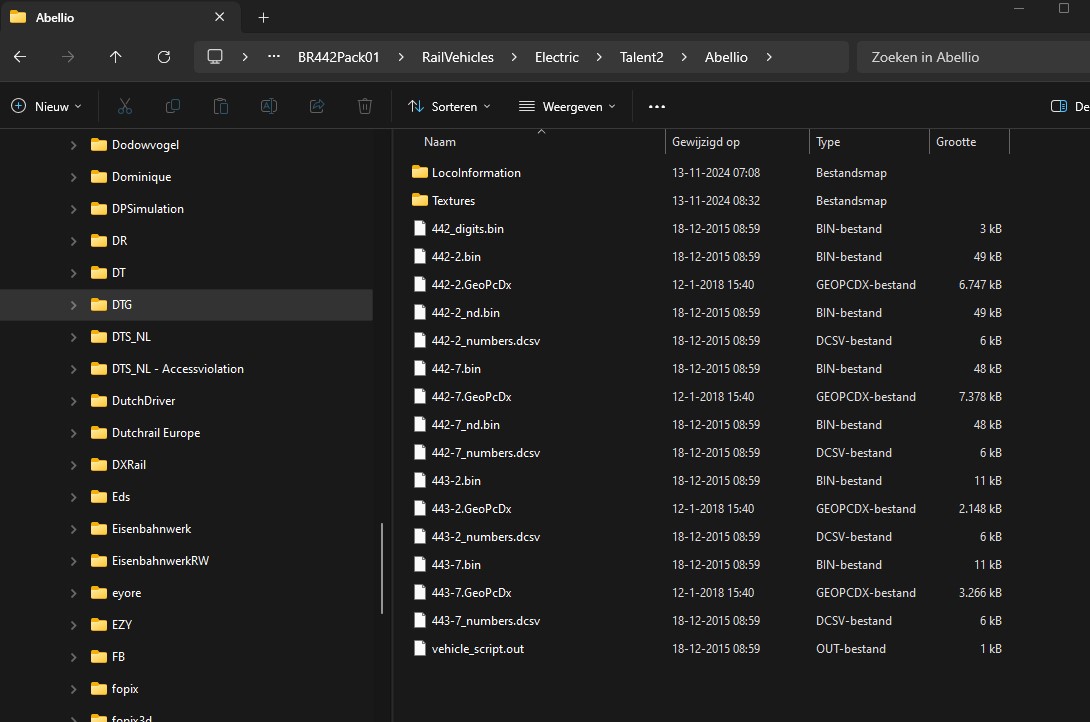Open a new tab with plus icon
1090x722 pixels.
click(x=263, y=17)
